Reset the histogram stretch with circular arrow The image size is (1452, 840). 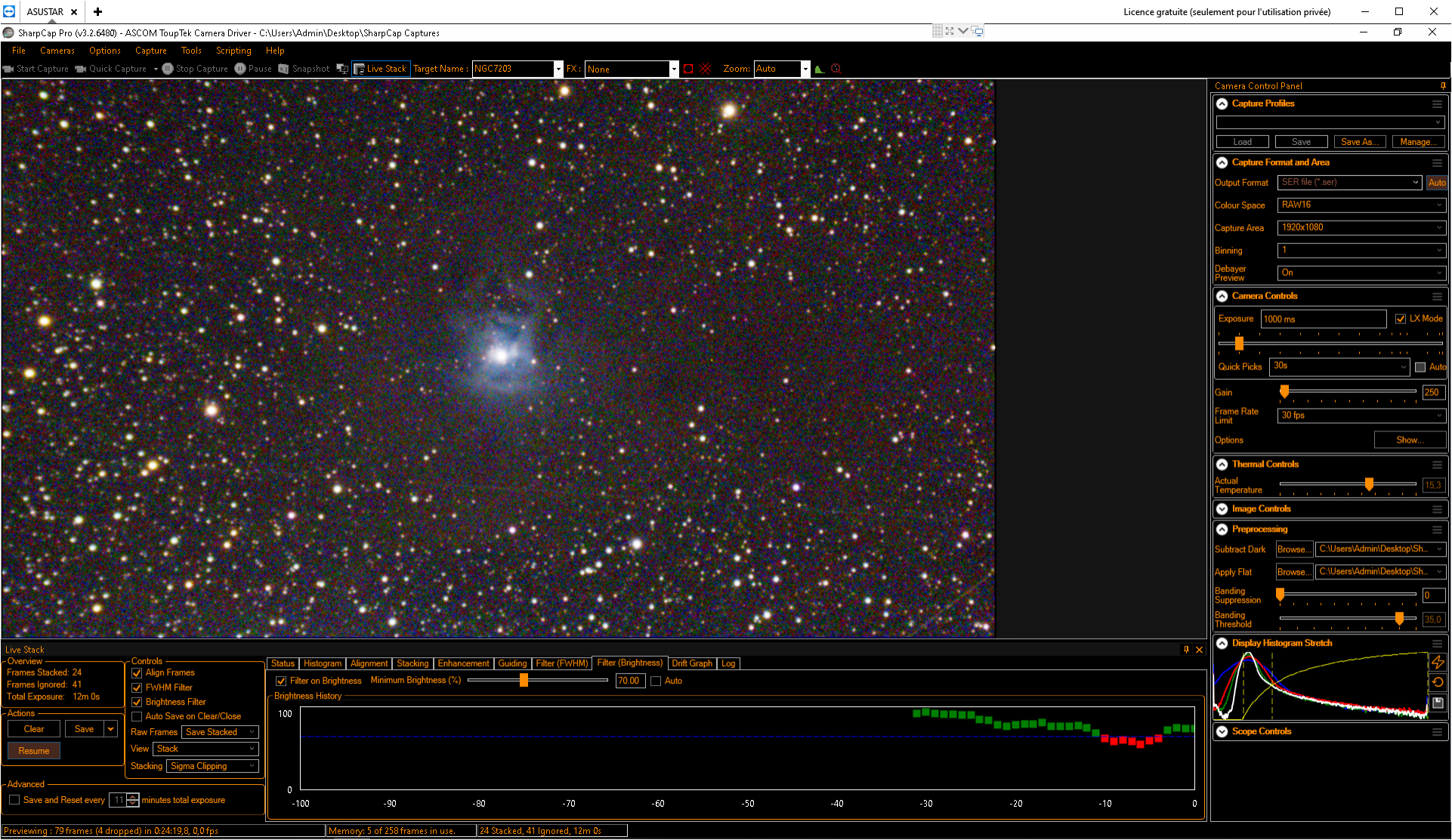tap(1438, 682)
